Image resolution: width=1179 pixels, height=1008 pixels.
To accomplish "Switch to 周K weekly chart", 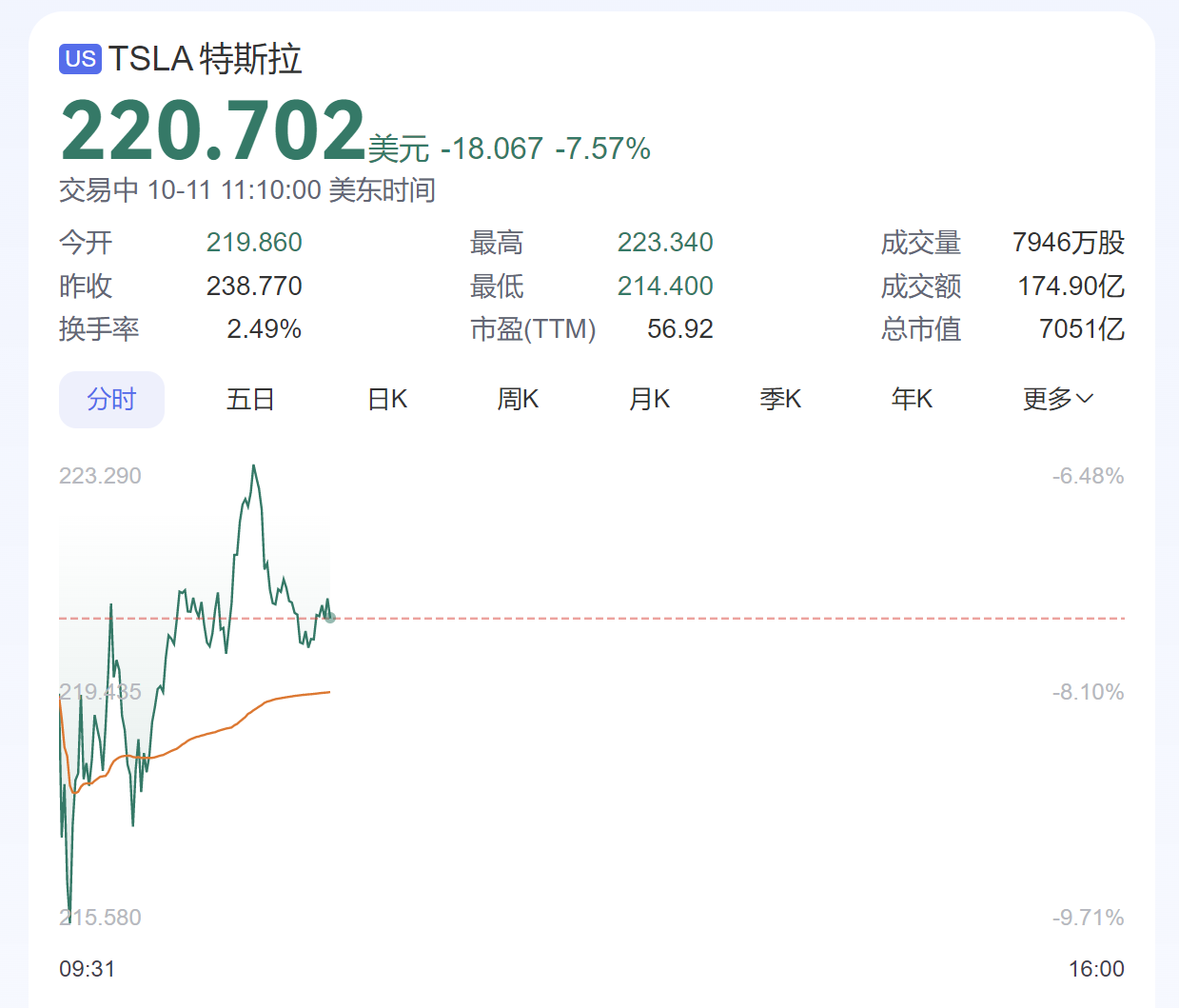I will 518,400.
